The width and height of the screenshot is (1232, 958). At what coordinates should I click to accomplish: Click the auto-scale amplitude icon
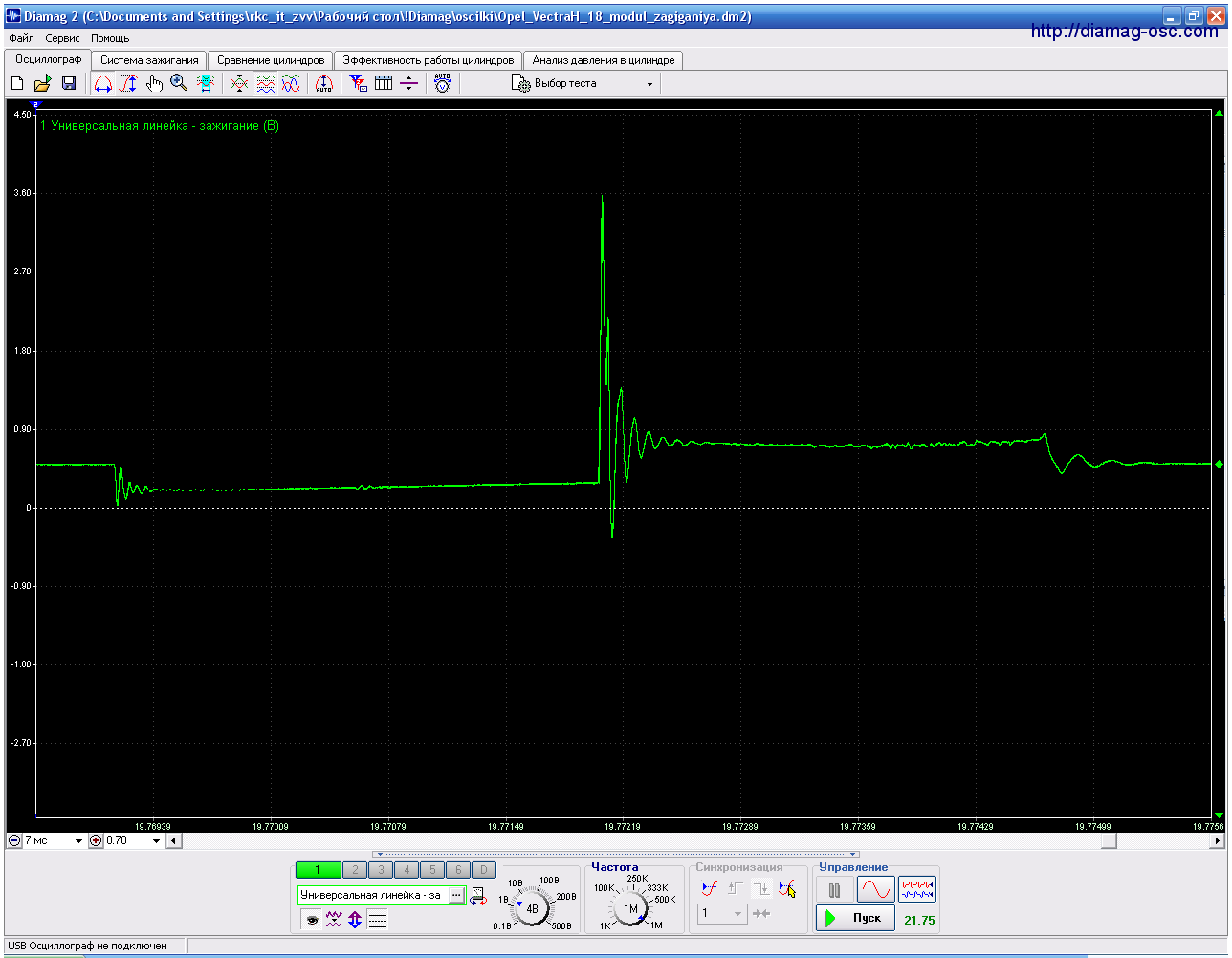pyautogui.click(x=324, y=84)
